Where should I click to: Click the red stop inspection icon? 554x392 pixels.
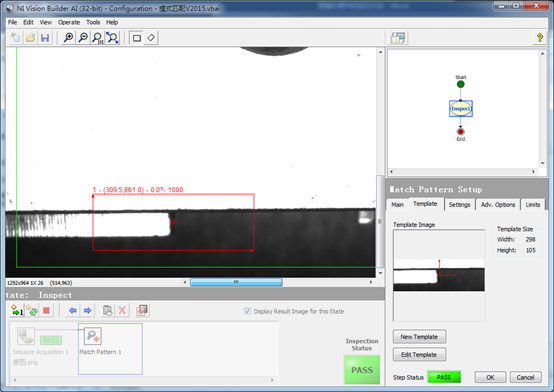[x=46, y=311]
